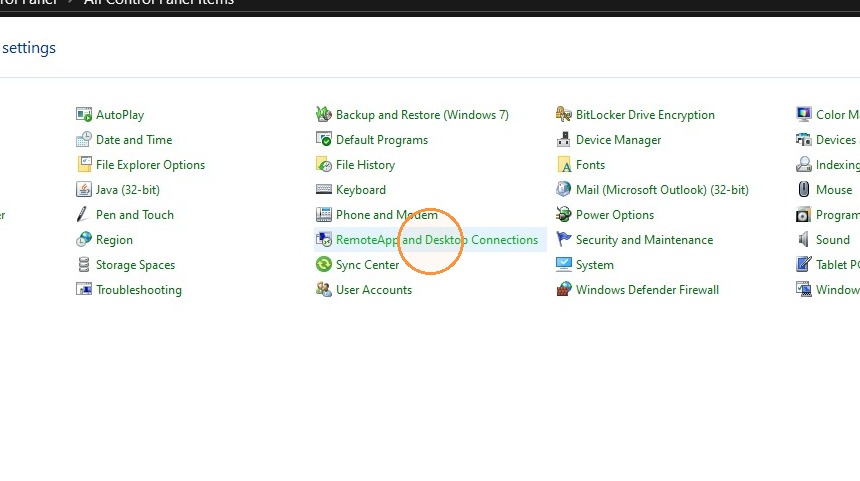The height and width of the screenshot is (481, 860).
Task: Click the Storage Spaces icon
Action: 84,265
